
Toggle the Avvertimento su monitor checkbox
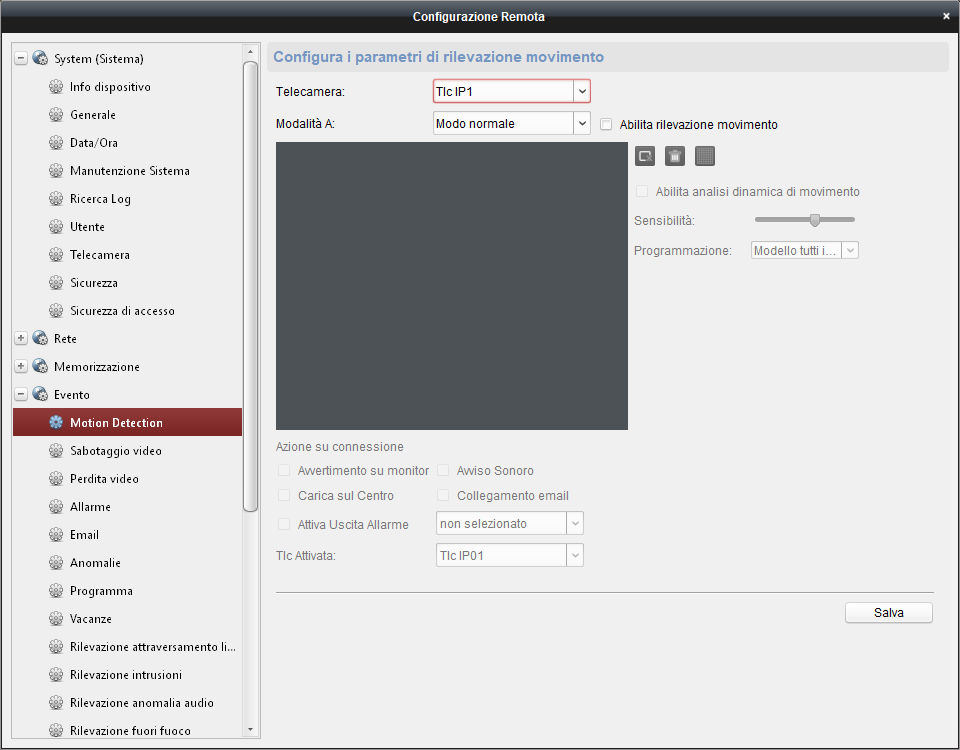(x=284, y=471)
